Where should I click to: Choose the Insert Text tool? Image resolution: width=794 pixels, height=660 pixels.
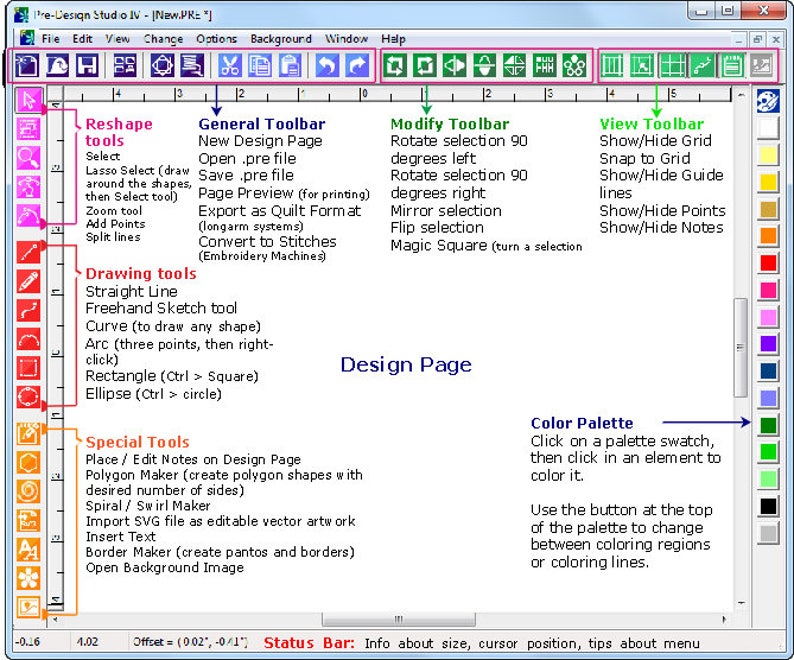(28, 549)
